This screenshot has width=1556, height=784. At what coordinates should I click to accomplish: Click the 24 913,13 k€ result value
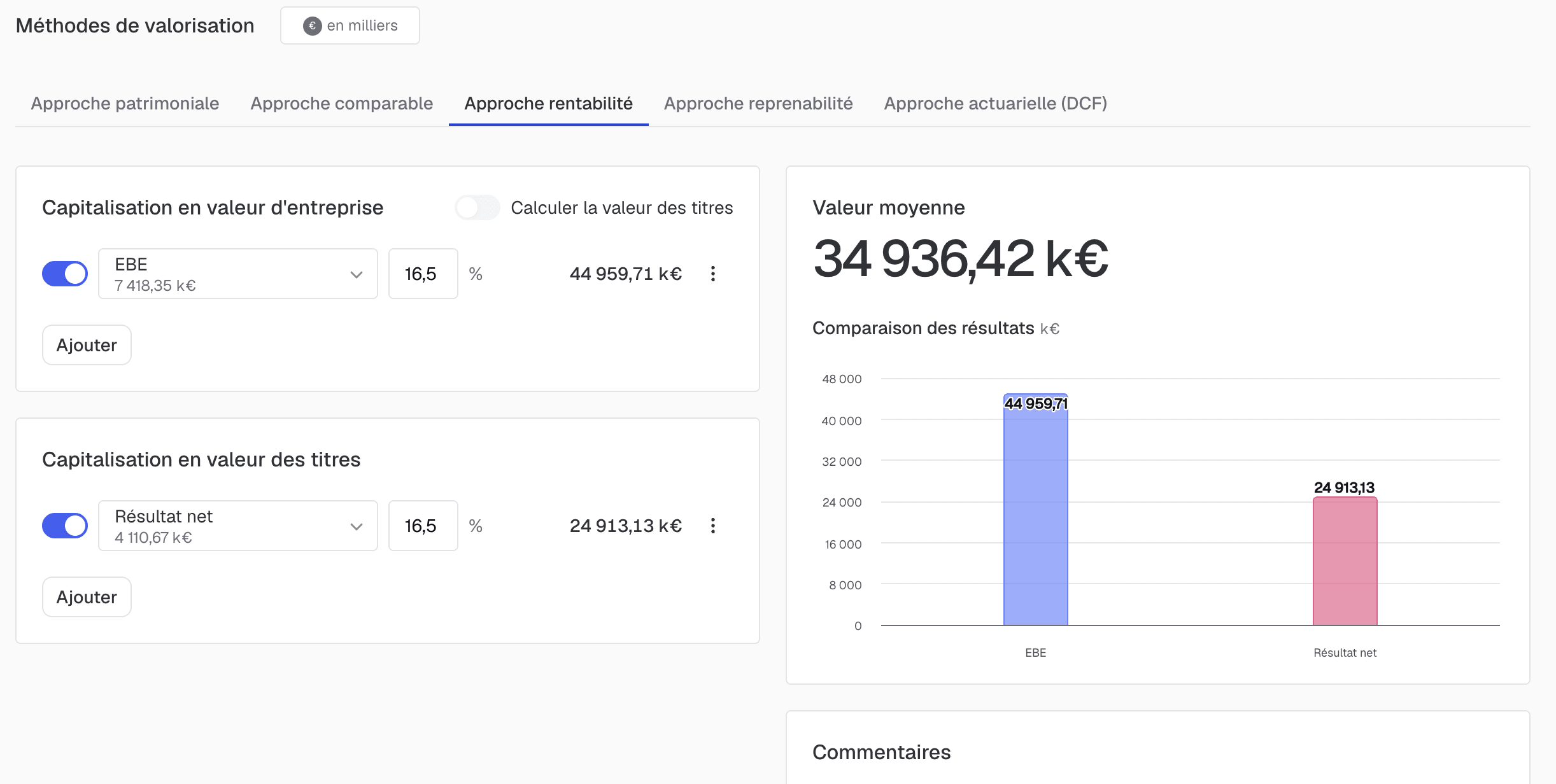point(626,526)
